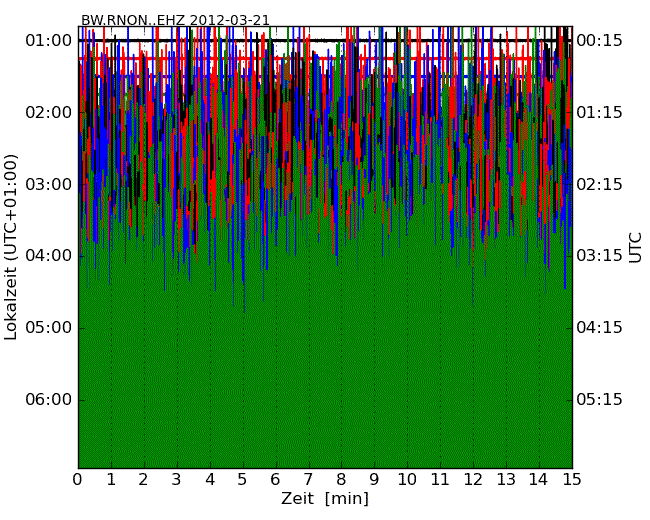Click the UTC label on the right axis

coord(635,248)
